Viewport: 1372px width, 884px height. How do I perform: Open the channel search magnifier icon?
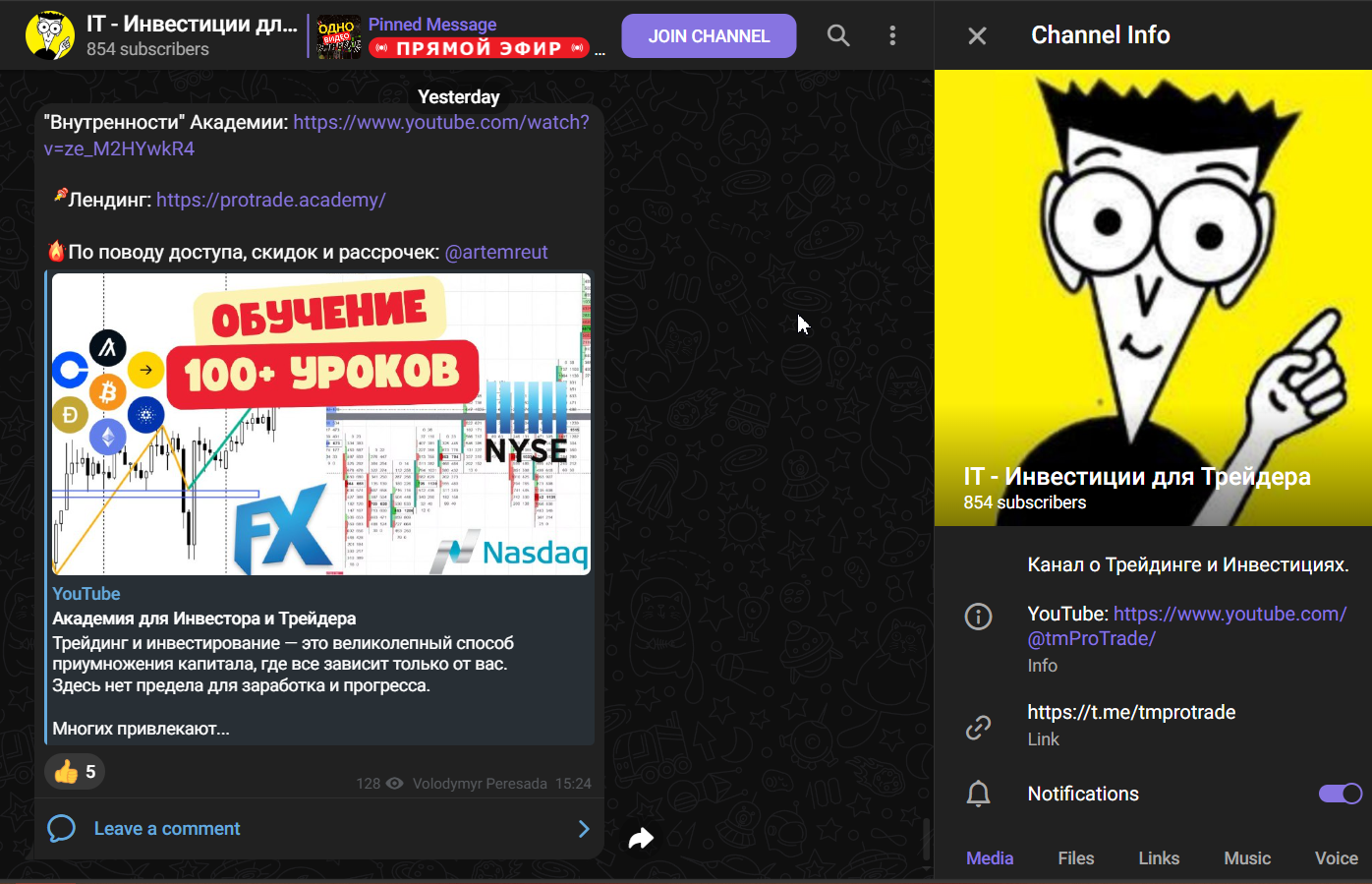[x=838, y=36]
